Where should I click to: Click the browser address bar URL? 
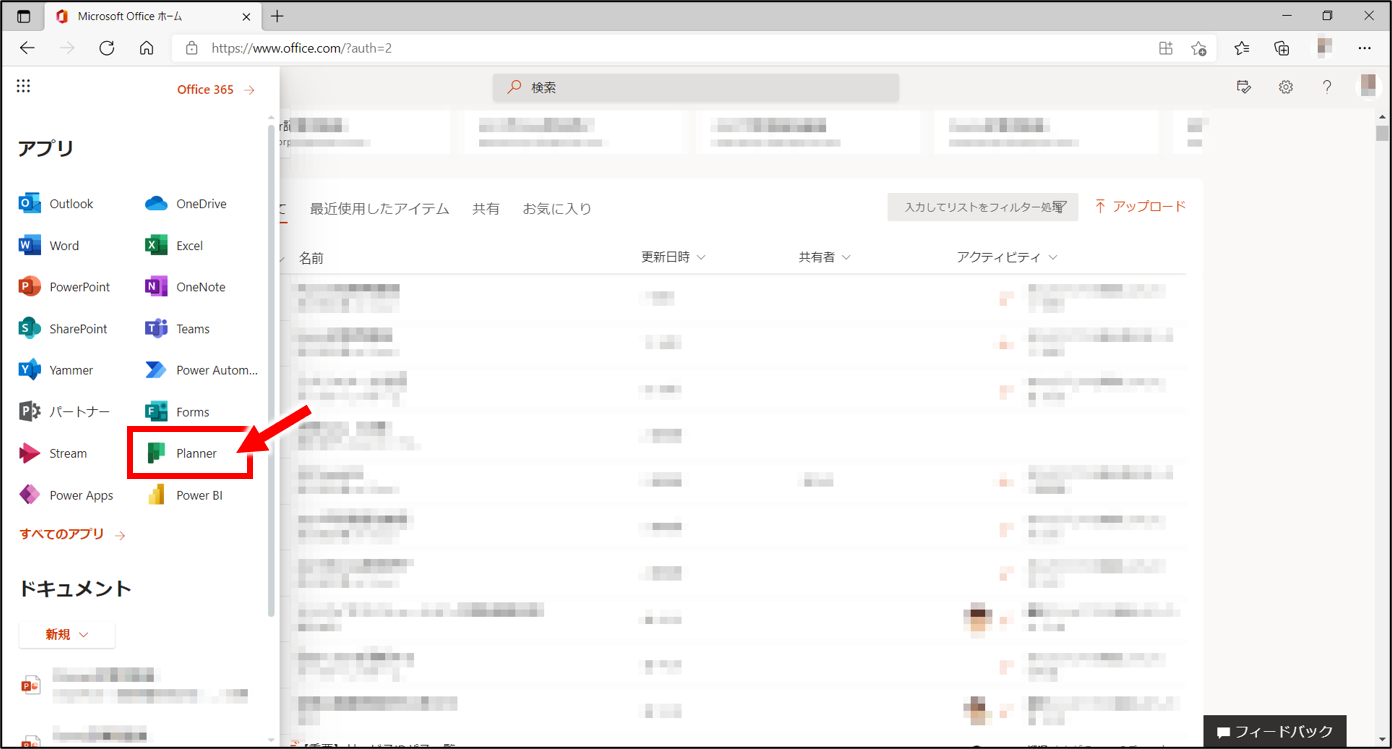[x=302, y=48]
